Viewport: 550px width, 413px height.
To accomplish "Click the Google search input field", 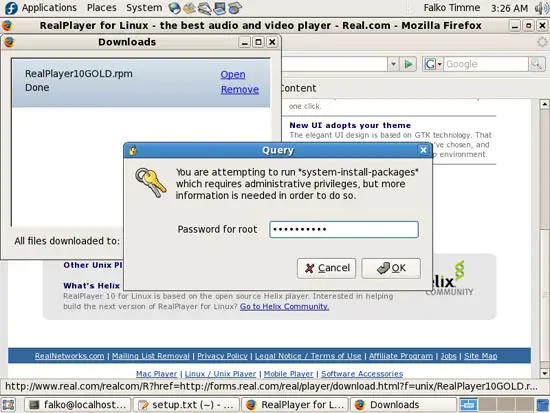I will (x=485, y=64).
